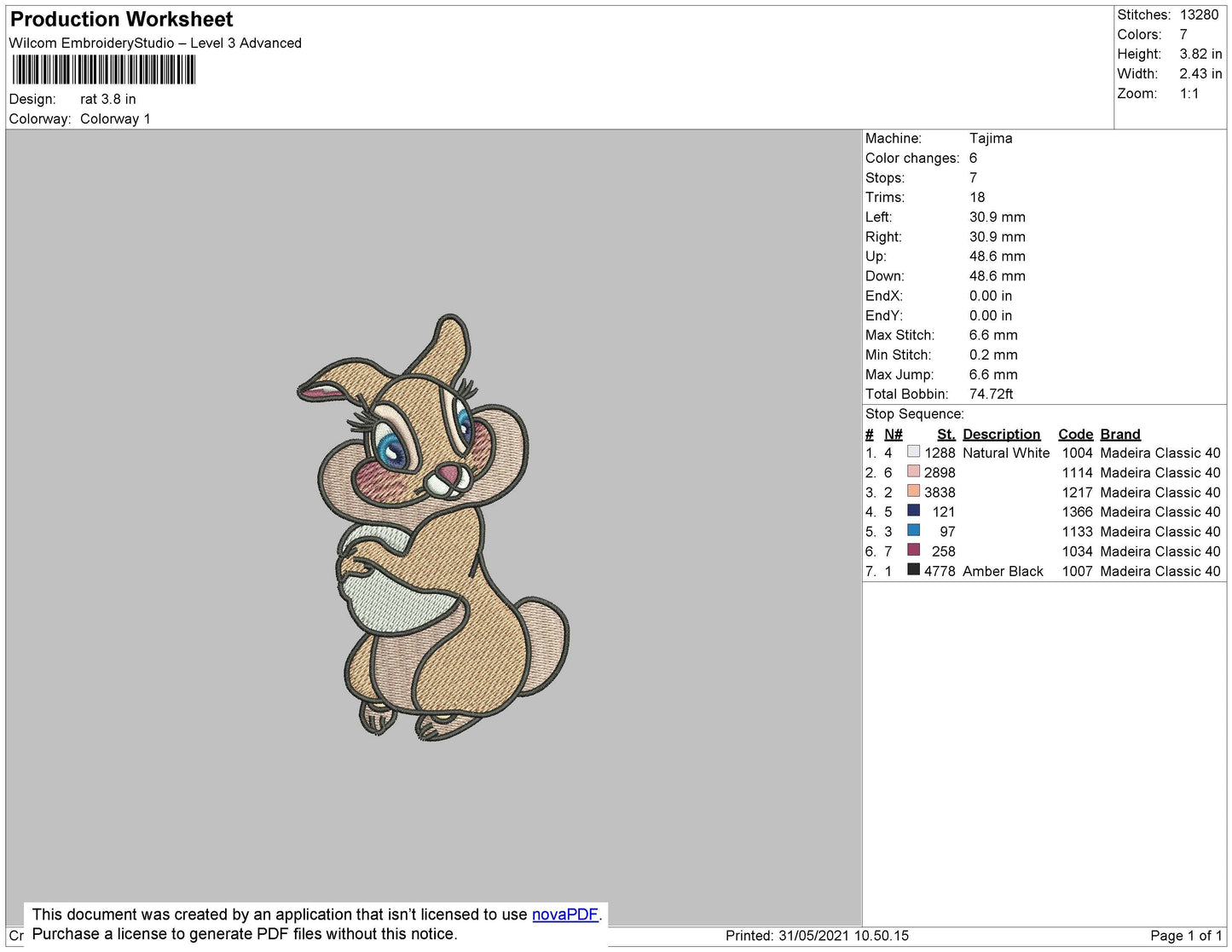Click the Trims value 18
This screenshot has width=1232, height=952.
pyautogui.click(x=977, y=197)
